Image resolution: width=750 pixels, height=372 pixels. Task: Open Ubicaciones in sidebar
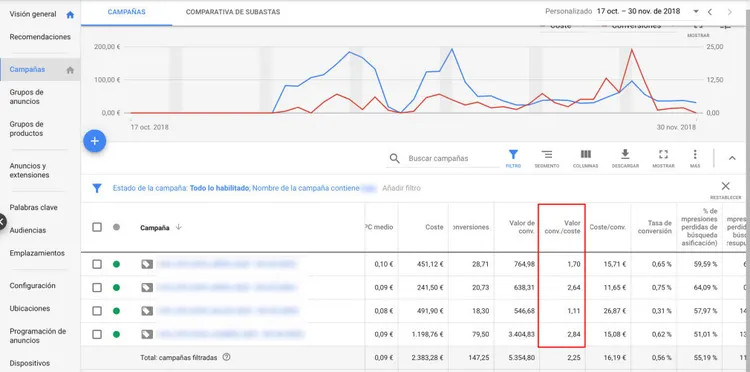(30, 308)
